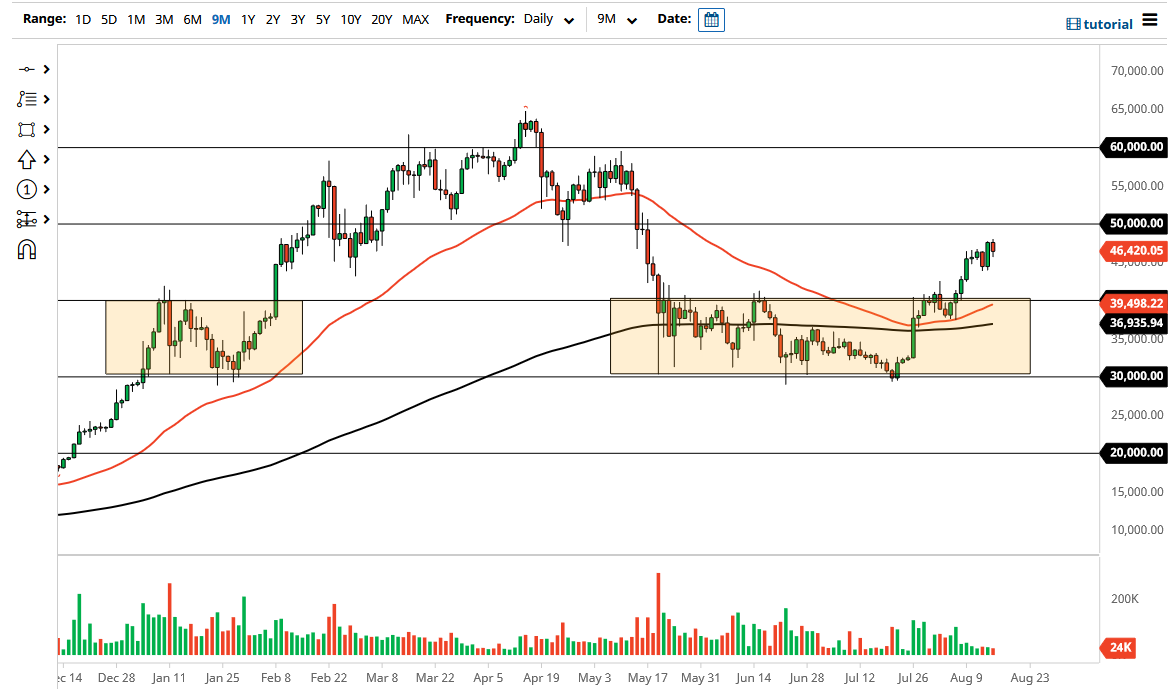Select the Fibonacci retracement tool
Image resolution: width=1173 pixels, height=693 pixels.
pos(26,99)
